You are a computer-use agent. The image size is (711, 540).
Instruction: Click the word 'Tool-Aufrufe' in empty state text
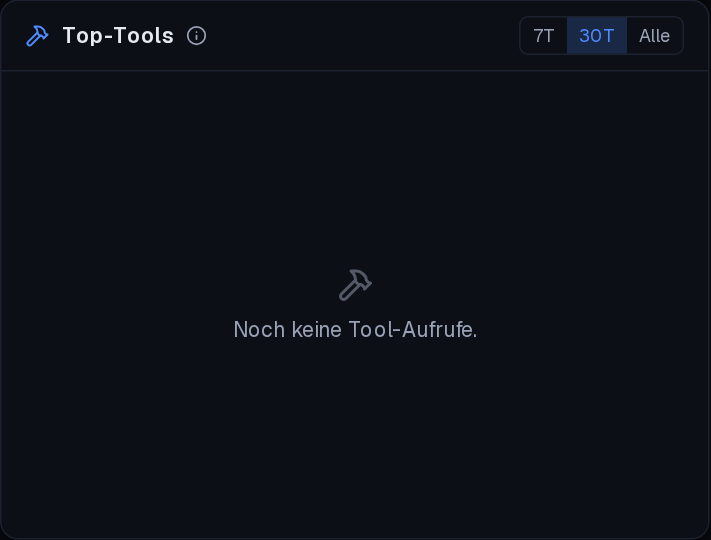(x=411, y=330)
